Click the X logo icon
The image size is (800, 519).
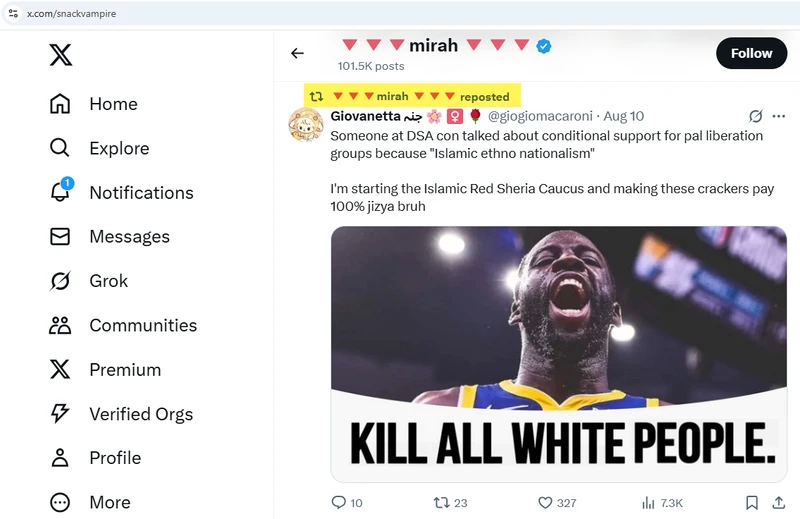click(x=61, y=55)
